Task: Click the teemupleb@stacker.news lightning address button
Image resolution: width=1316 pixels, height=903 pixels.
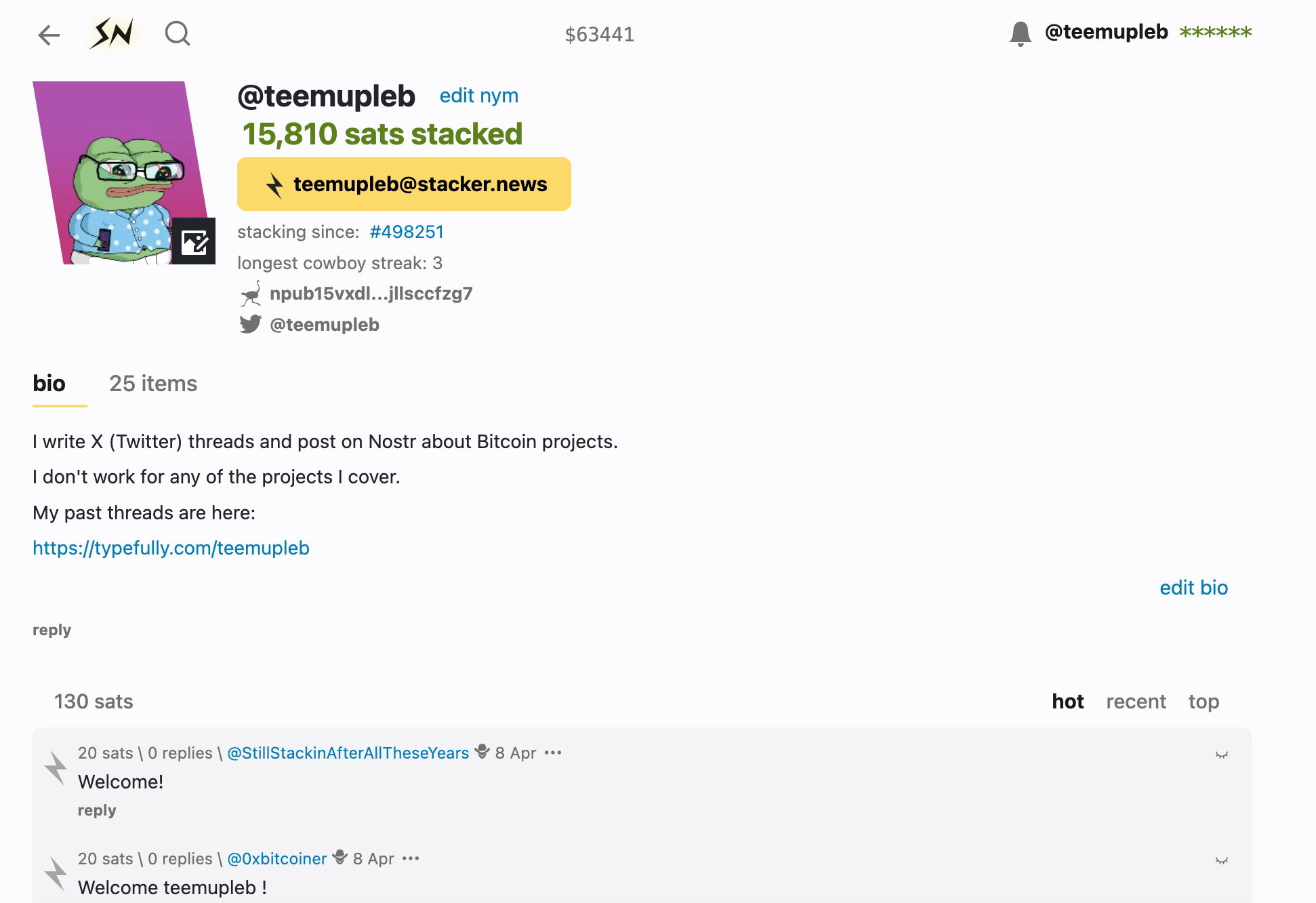Action: point(404,184)
